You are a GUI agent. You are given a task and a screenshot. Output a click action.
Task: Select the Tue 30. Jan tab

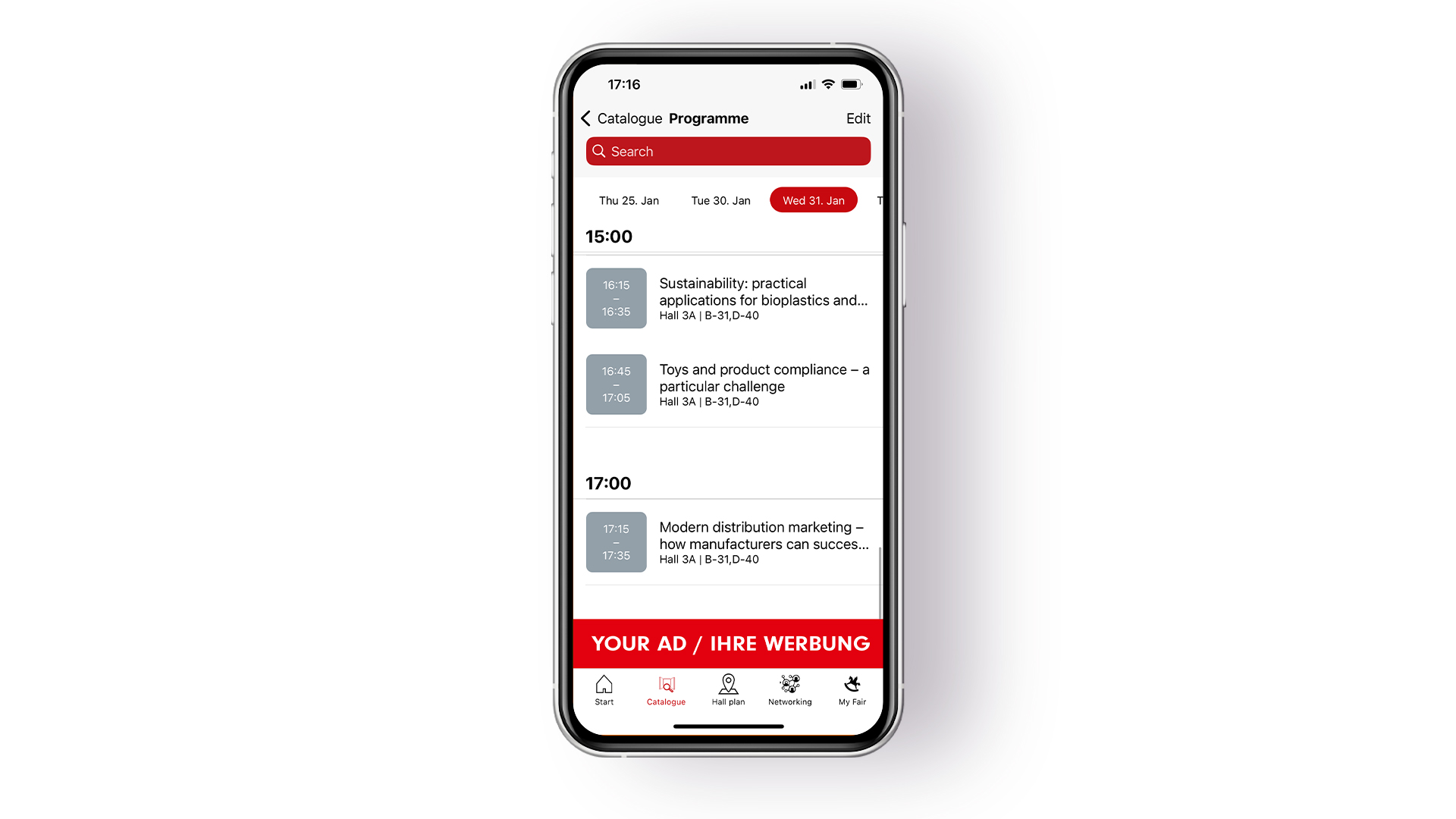click(x=720, y=200)
